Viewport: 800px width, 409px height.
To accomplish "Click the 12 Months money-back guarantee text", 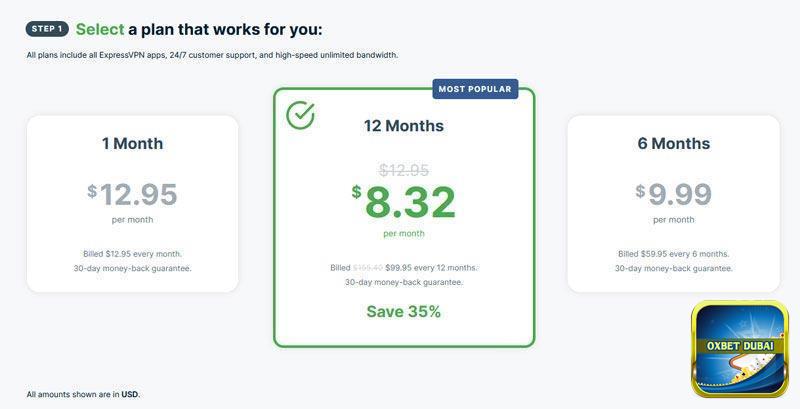I will 404,282.
